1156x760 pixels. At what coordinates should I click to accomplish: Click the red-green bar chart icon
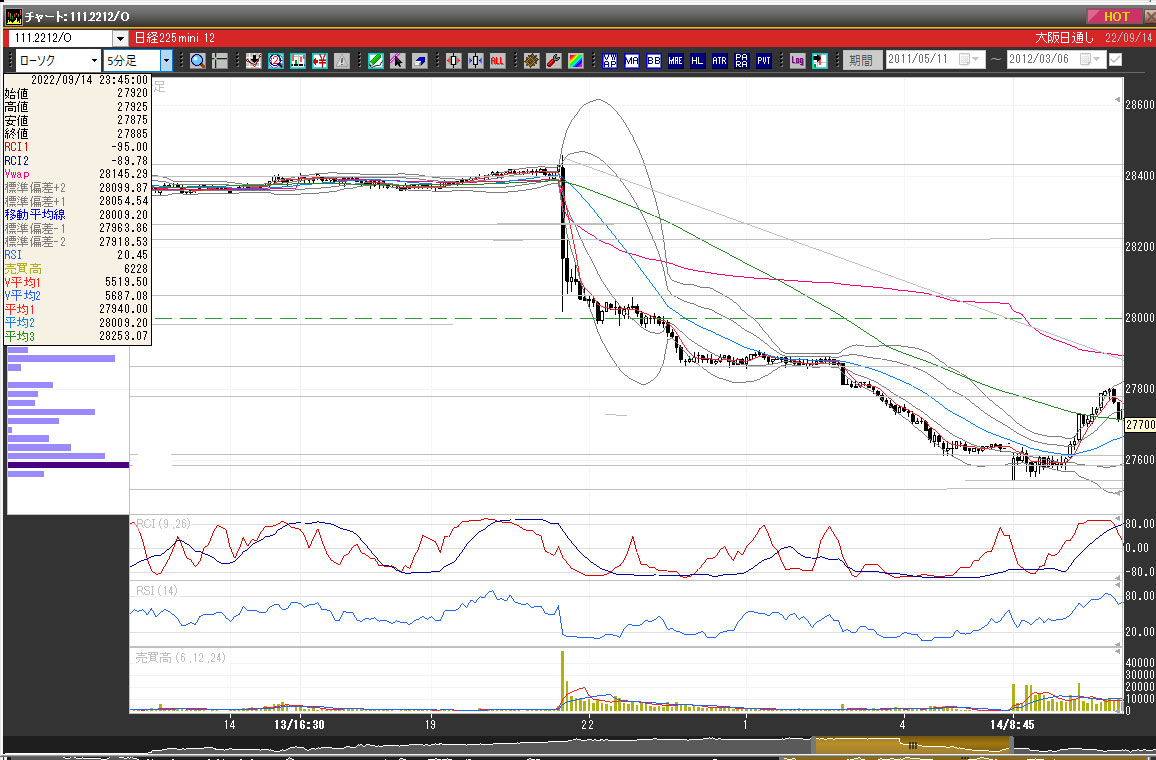click(298, 60)
